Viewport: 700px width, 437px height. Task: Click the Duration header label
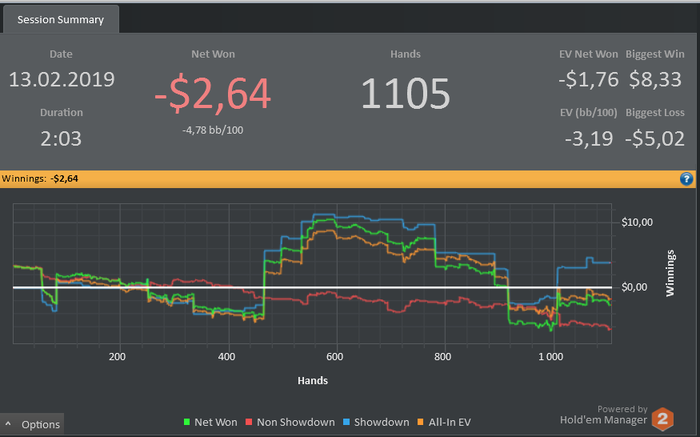[x=61, y=112]
